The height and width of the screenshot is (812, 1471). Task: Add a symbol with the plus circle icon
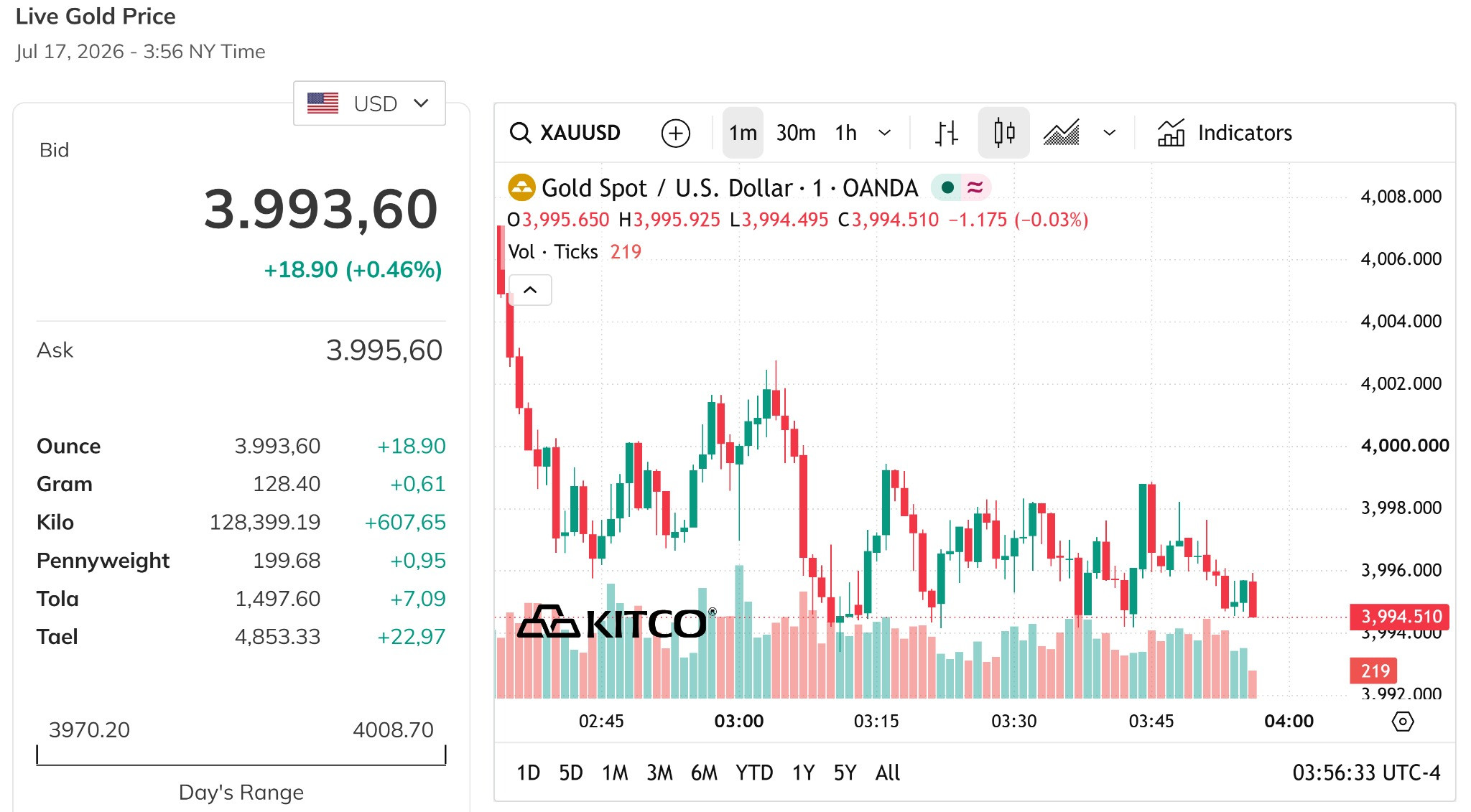675,133
